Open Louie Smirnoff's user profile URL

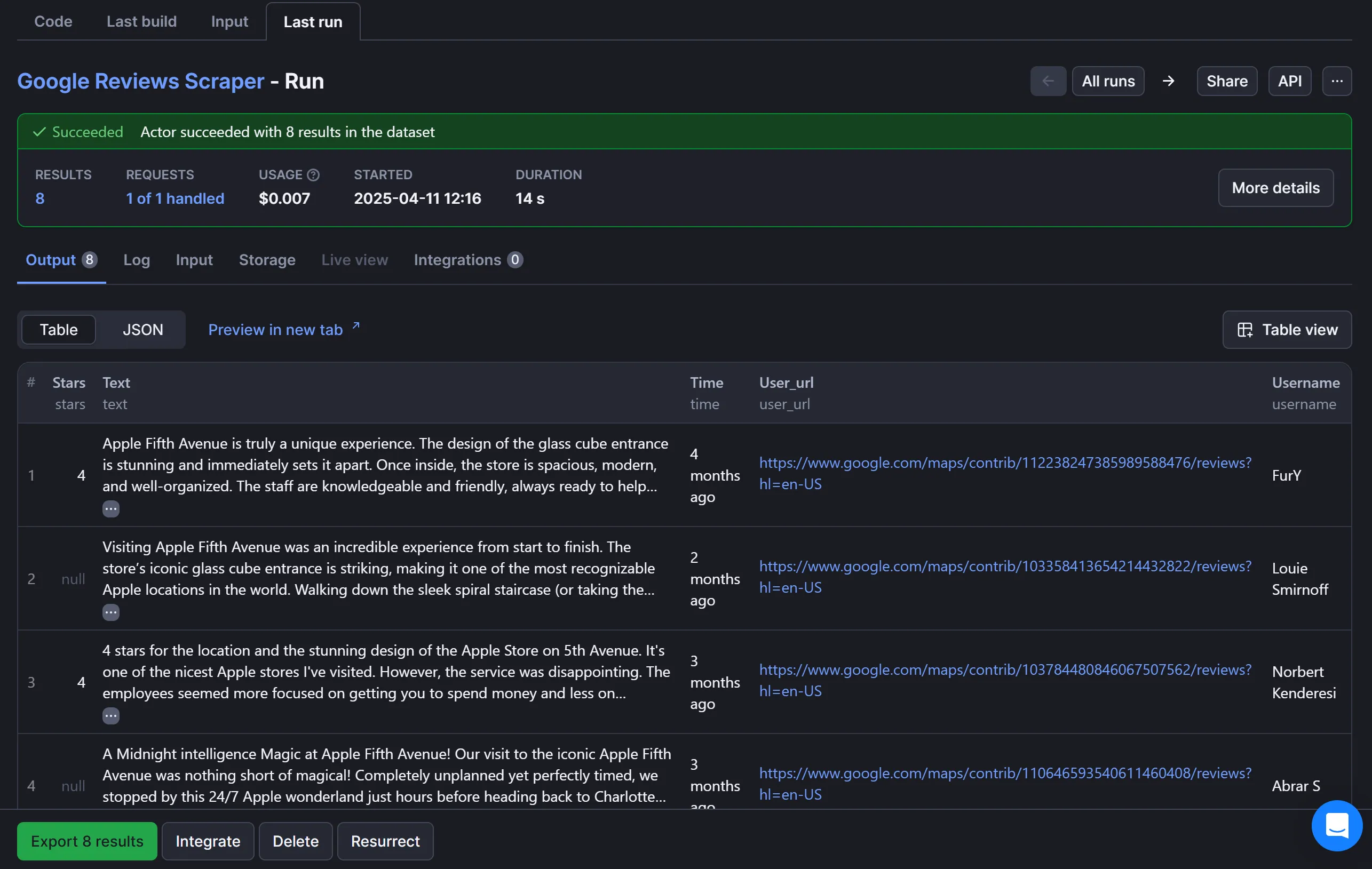click(1005, 577)
